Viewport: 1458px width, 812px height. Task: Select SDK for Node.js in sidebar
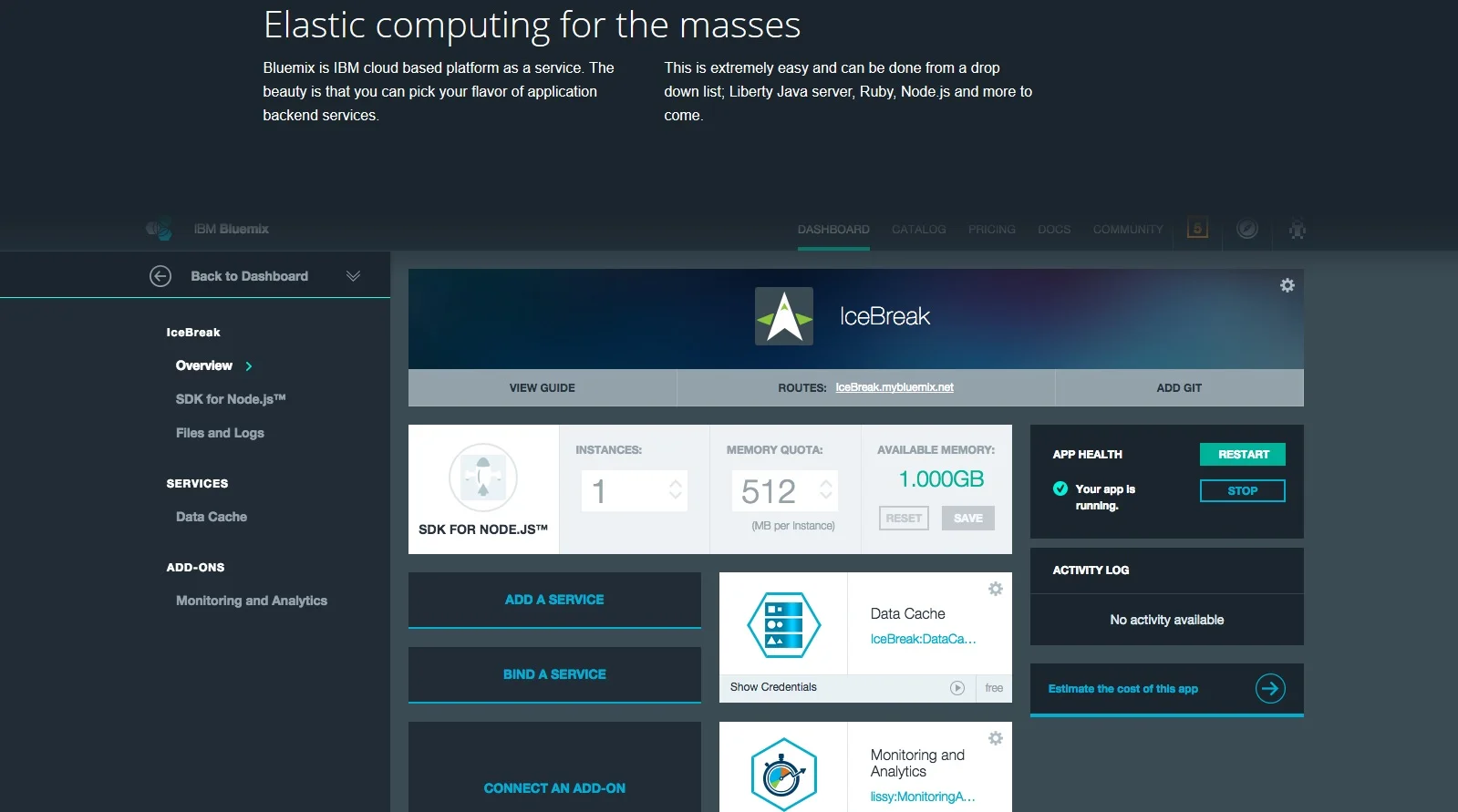[x=231, y=399]
